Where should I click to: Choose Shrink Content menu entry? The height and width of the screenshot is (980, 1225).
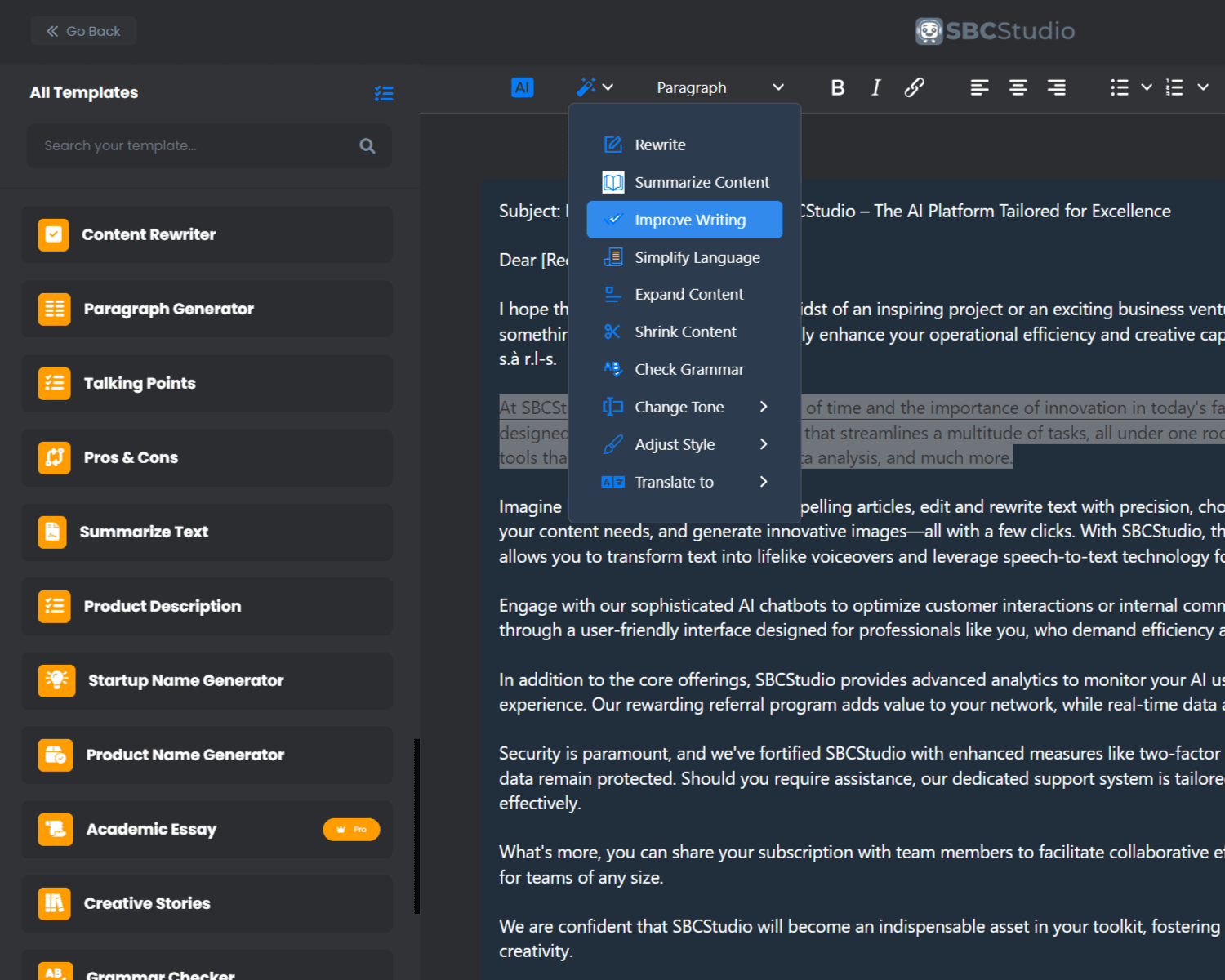[x=684, y=332]
